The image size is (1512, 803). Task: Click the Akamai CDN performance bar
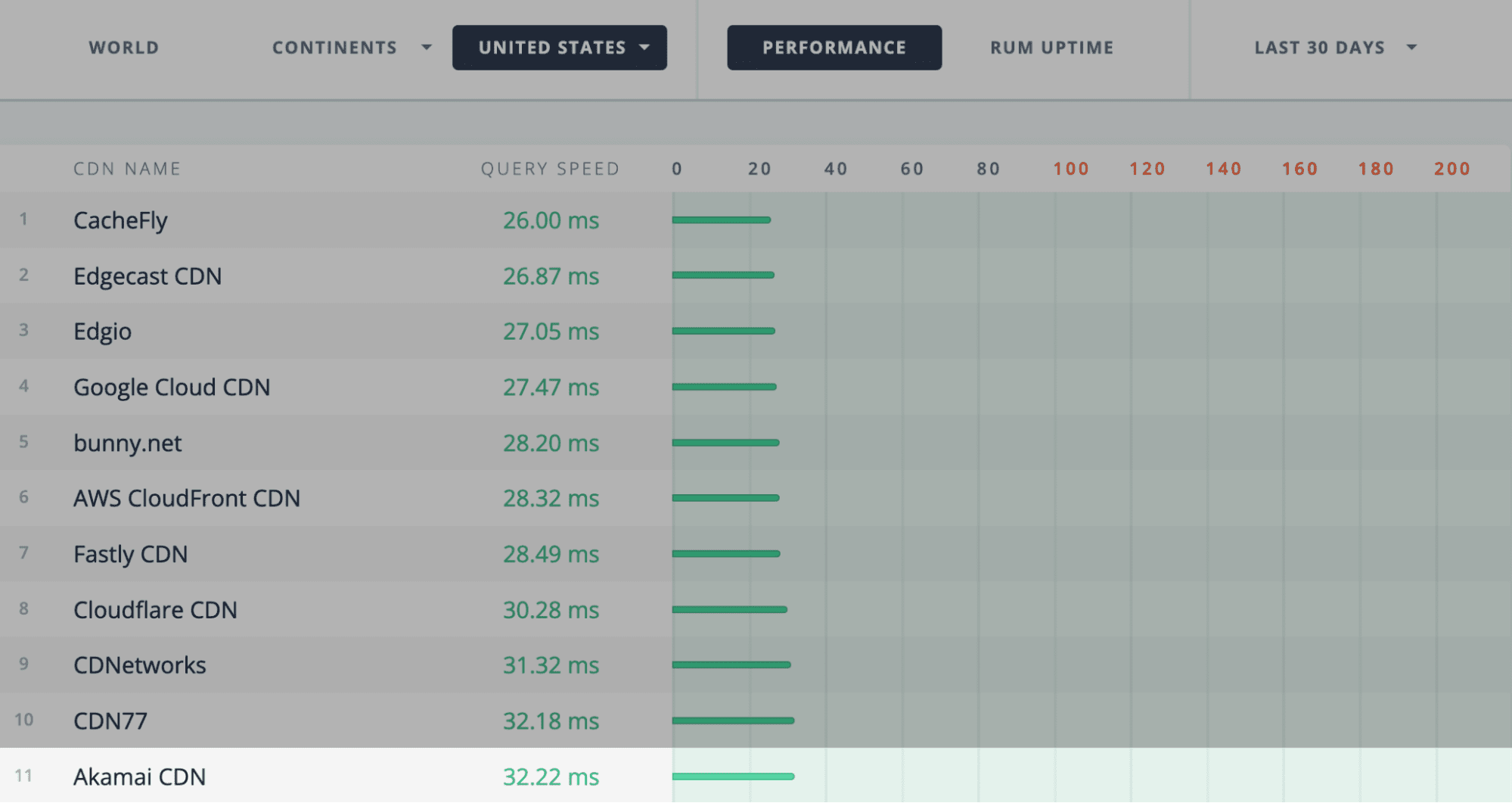(x=734, y=777)
